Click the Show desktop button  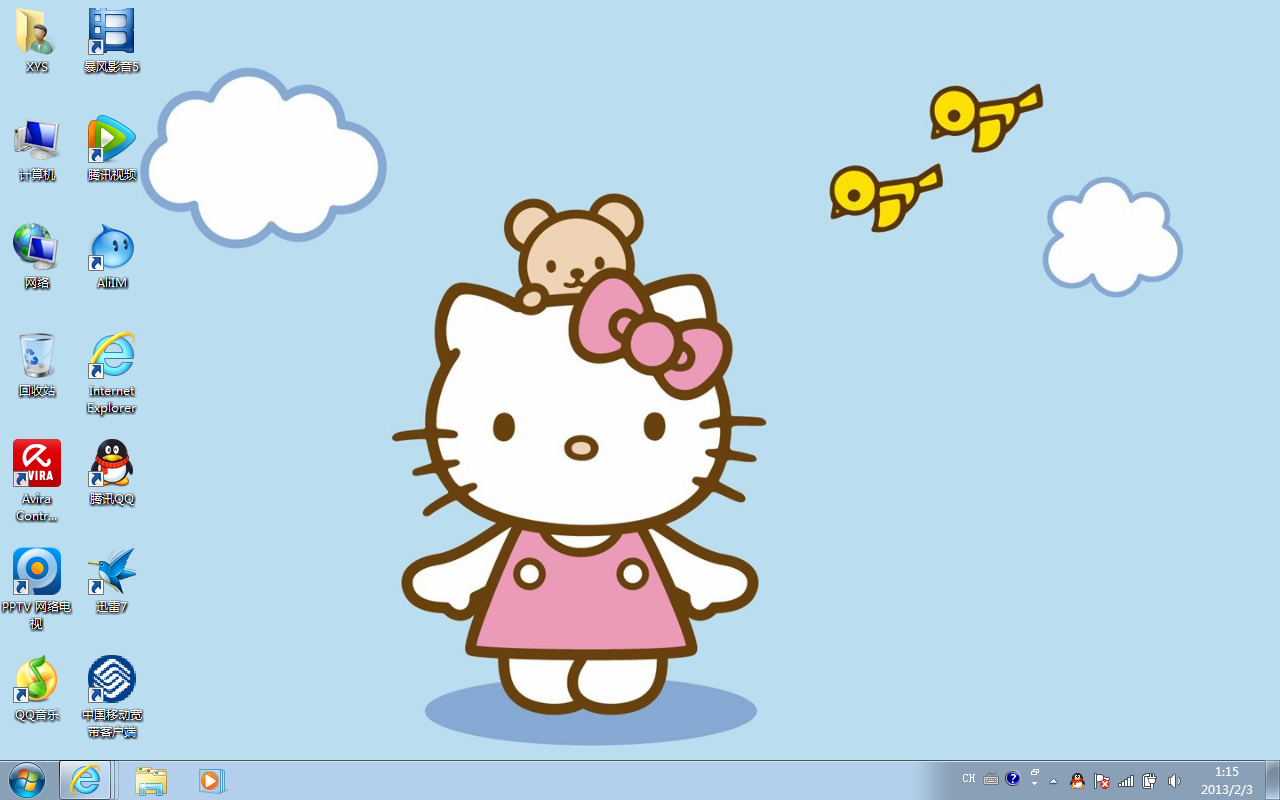click(x=1272, y=780)
